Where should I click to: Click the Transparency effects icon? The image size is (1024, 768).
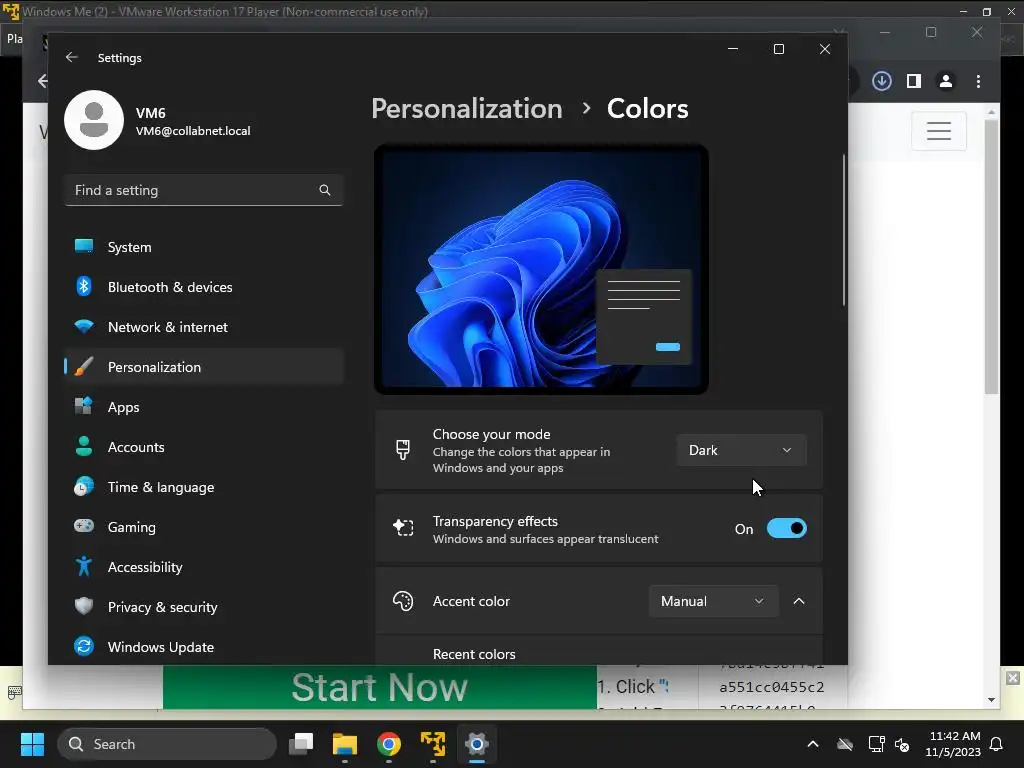click(403, 527)
